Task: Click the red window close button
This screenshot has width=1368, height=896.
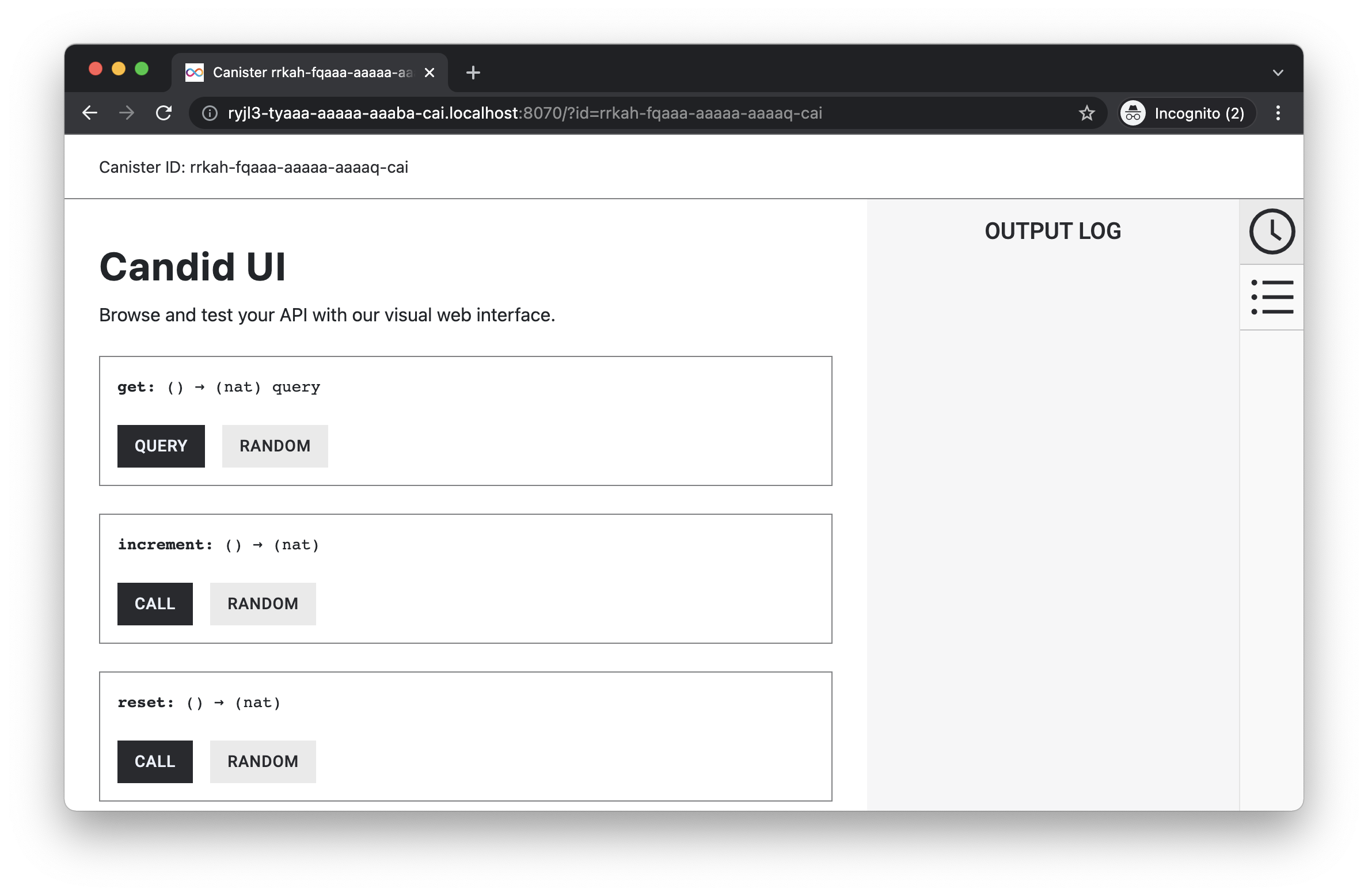Action: pos(96,69)
